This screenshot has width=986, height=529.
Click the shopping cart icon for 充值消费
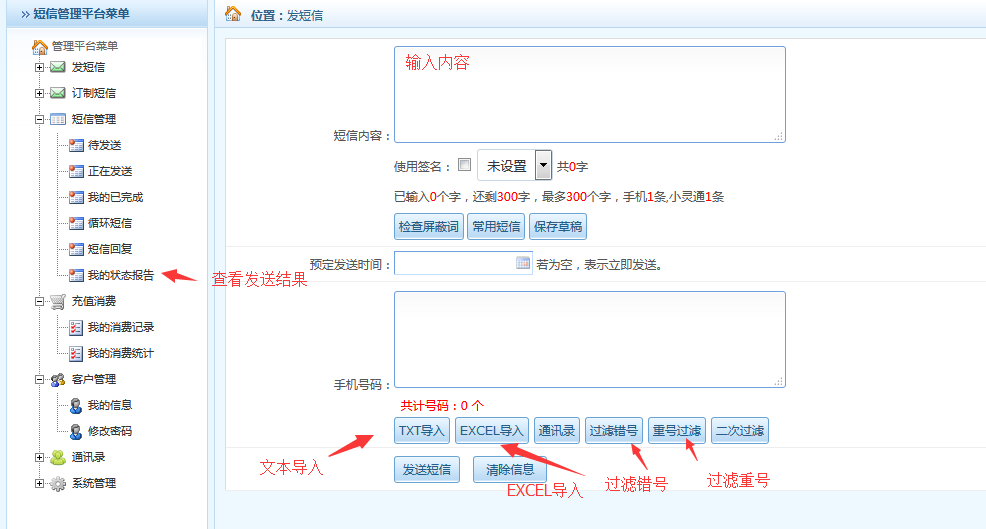58,302
